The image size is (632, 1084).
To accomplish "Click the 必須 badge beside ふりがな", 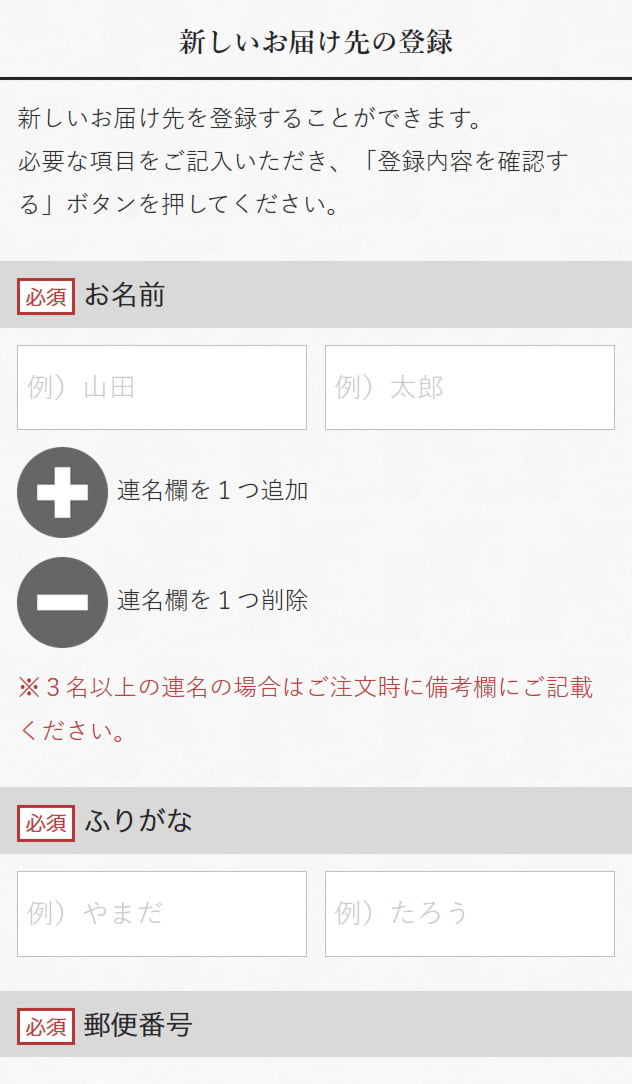I will pyautogui.click(x=46, y=823).
